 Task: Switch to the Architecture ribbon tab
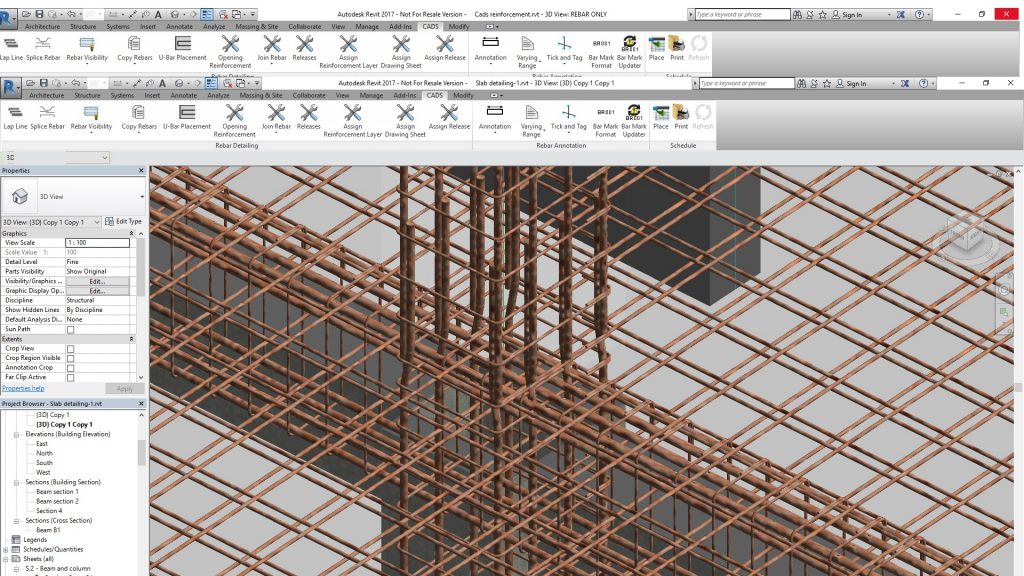[46, 94]
